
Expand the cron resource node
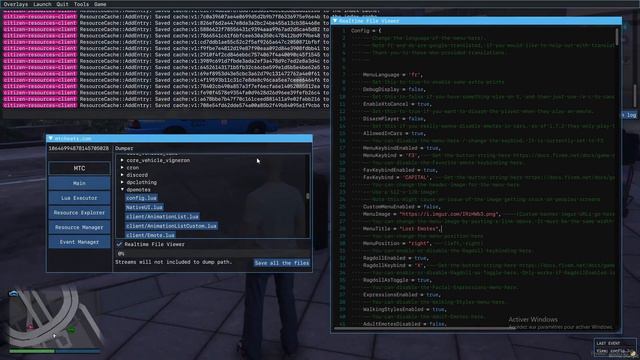[122, 168]
